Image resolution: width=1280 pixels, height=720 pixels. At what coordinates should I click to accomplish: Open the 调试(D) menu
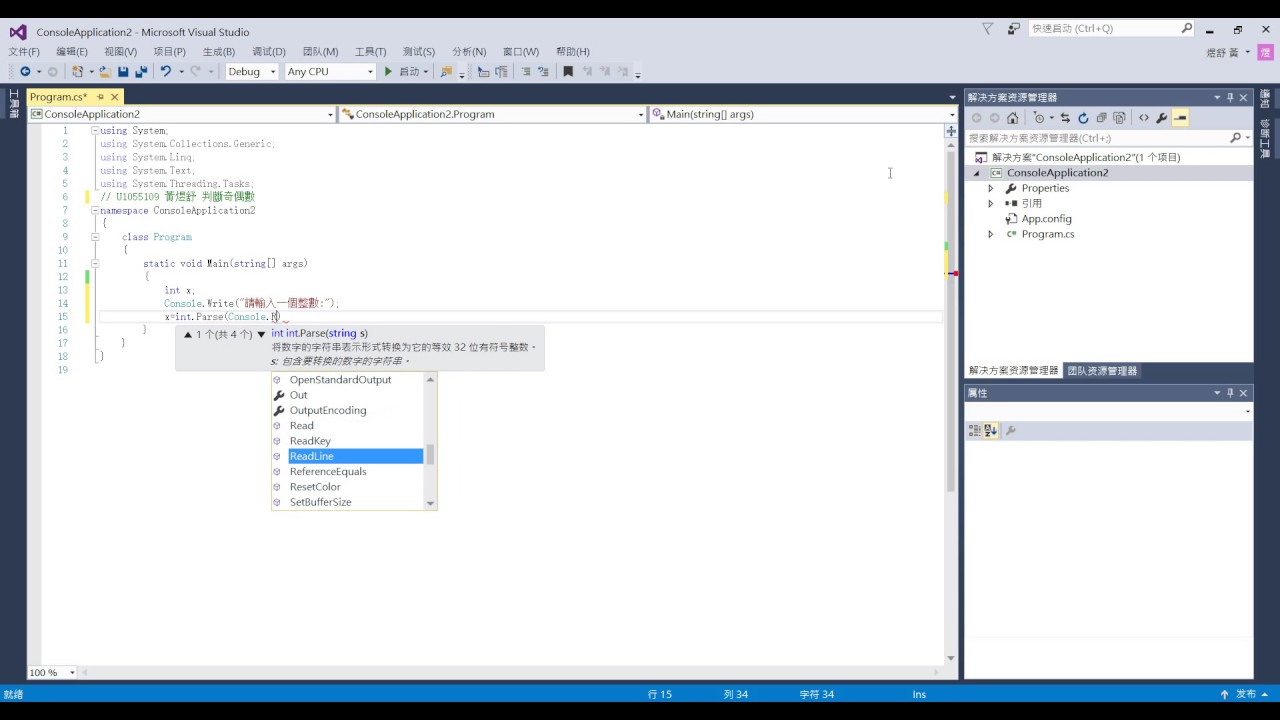point(269,52)
